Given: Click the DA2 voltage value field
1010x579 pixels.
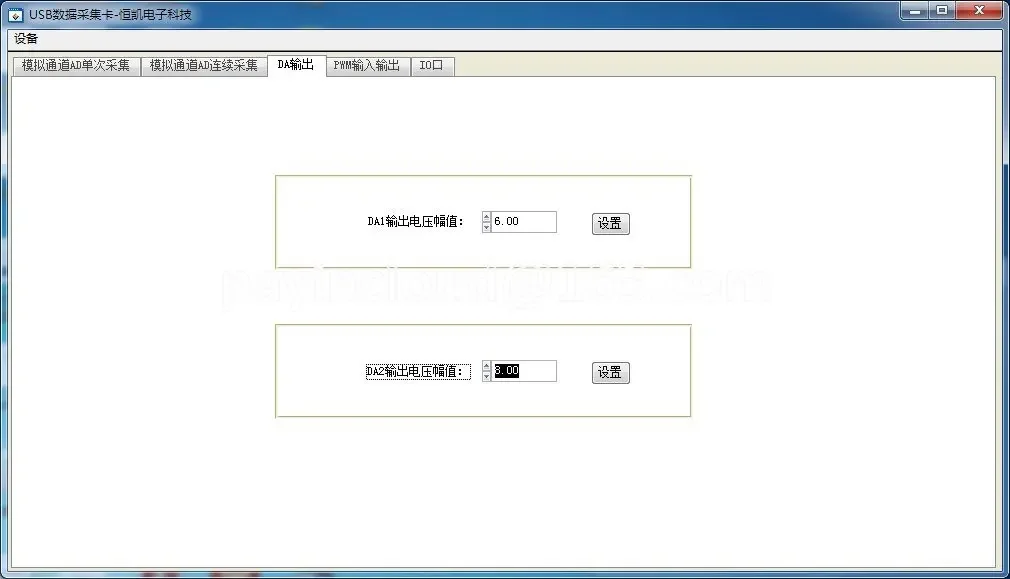Looking at the screenshot, I should (524, 371).
